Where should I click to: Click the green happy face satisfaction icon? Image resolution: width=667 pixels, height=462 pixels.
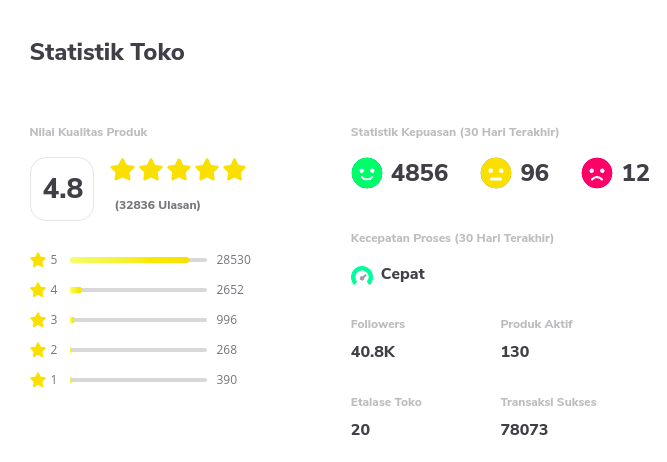pos(367,173)
